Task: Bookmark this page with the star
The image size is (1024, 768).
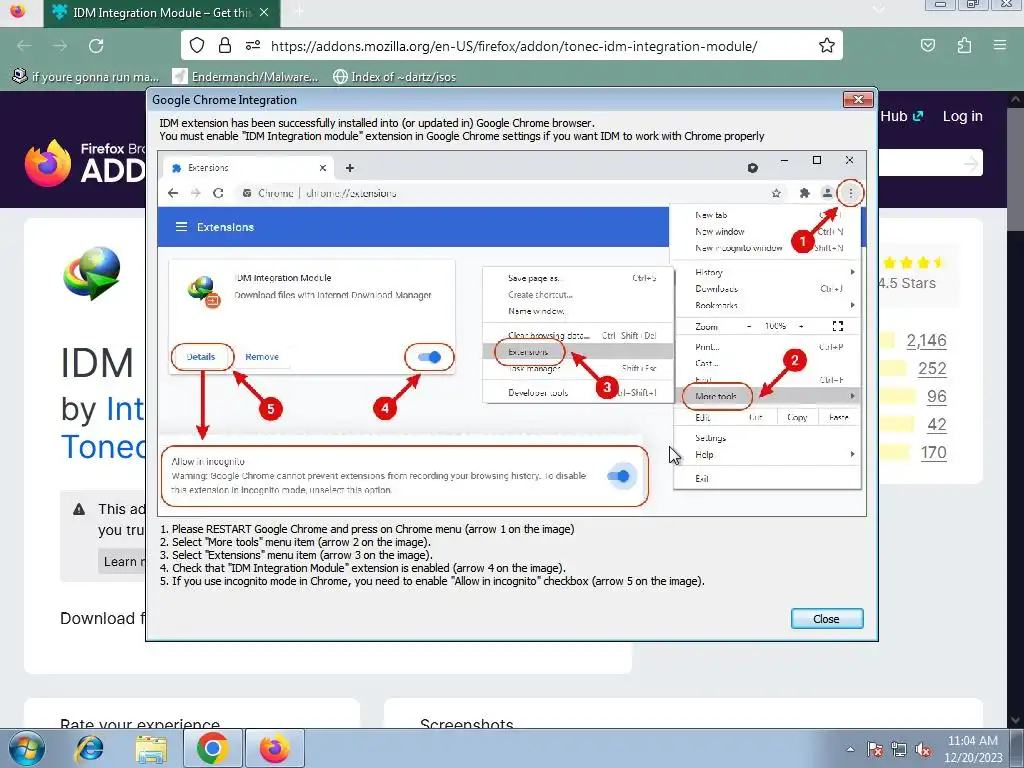Action: [827, 46]
